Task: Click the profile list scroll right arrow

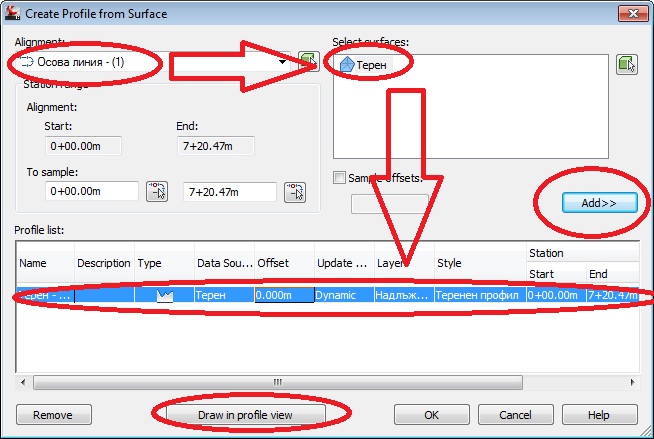Action: [x=632, y=382]
